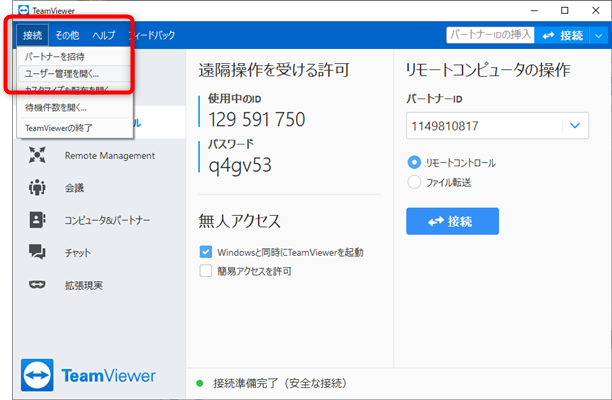Screen dimensions: 612x400
Task: Open the 拡張現実 section label
Action: tap(84, 285)
